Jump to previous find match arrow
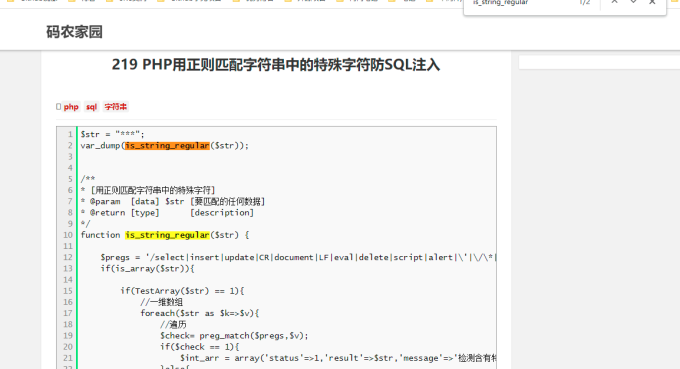The image size is (680, 369). pyautogui.click(x=615, y=2)
